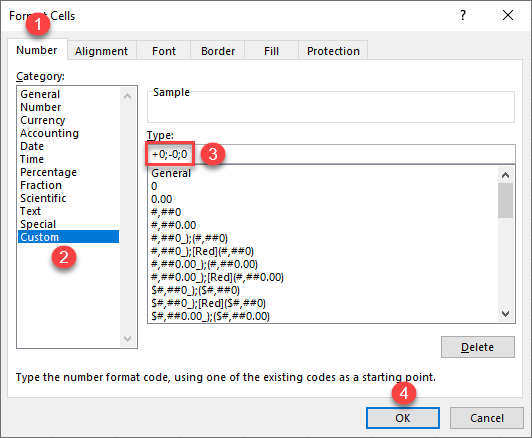Open the help question mark icon
This screenshot has width=532, height=438.
pyautogui.click(x=463, y=15)
